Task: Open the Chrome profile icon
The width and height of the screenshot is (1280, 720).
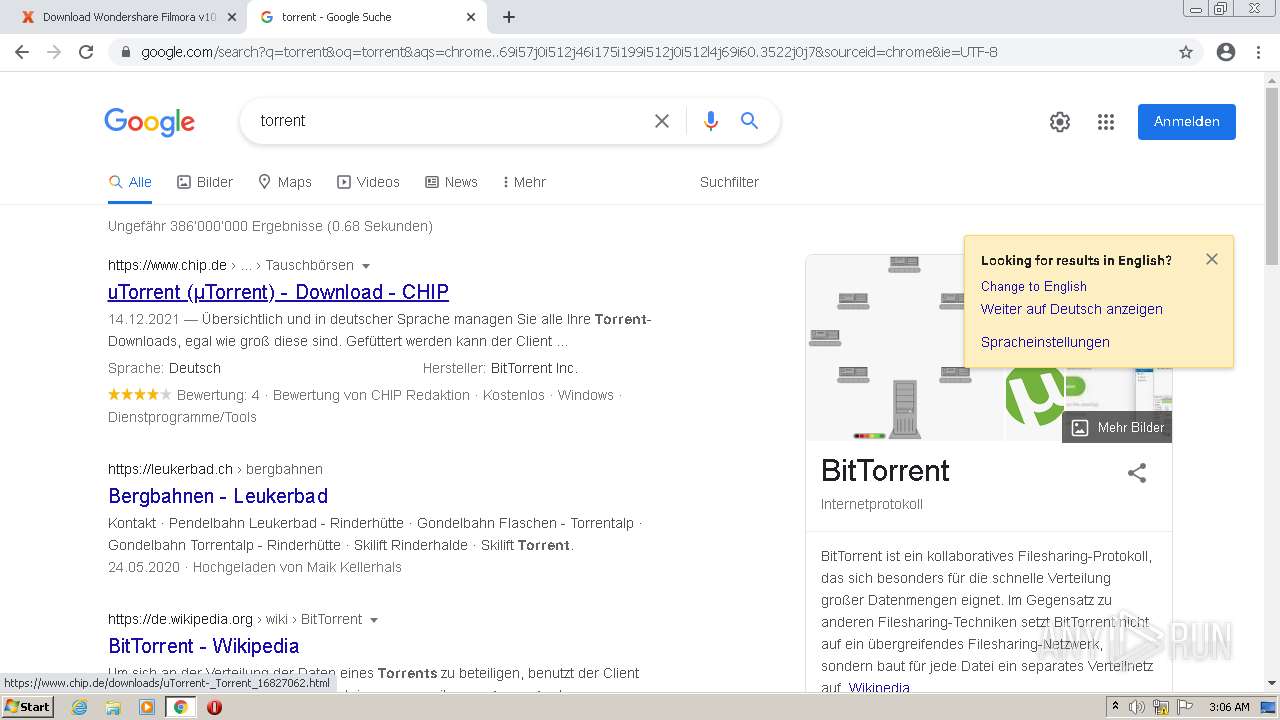Action: [x=1226, y=52]
